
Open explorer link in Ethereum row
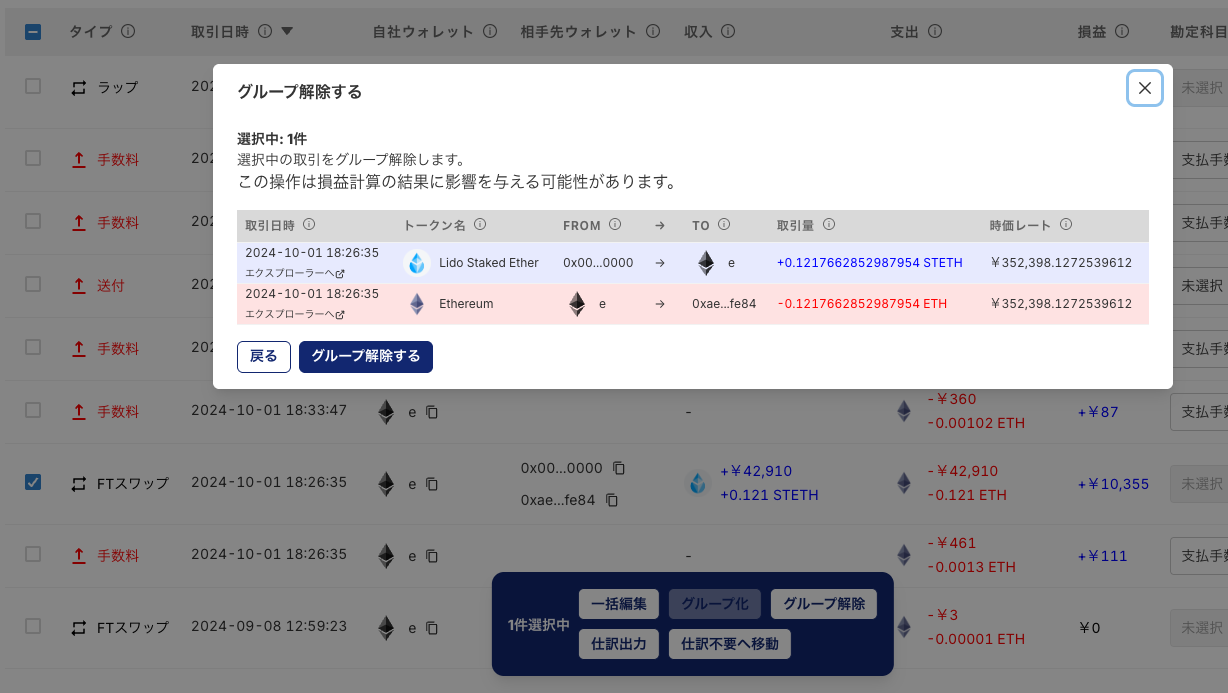coord(295,314)
